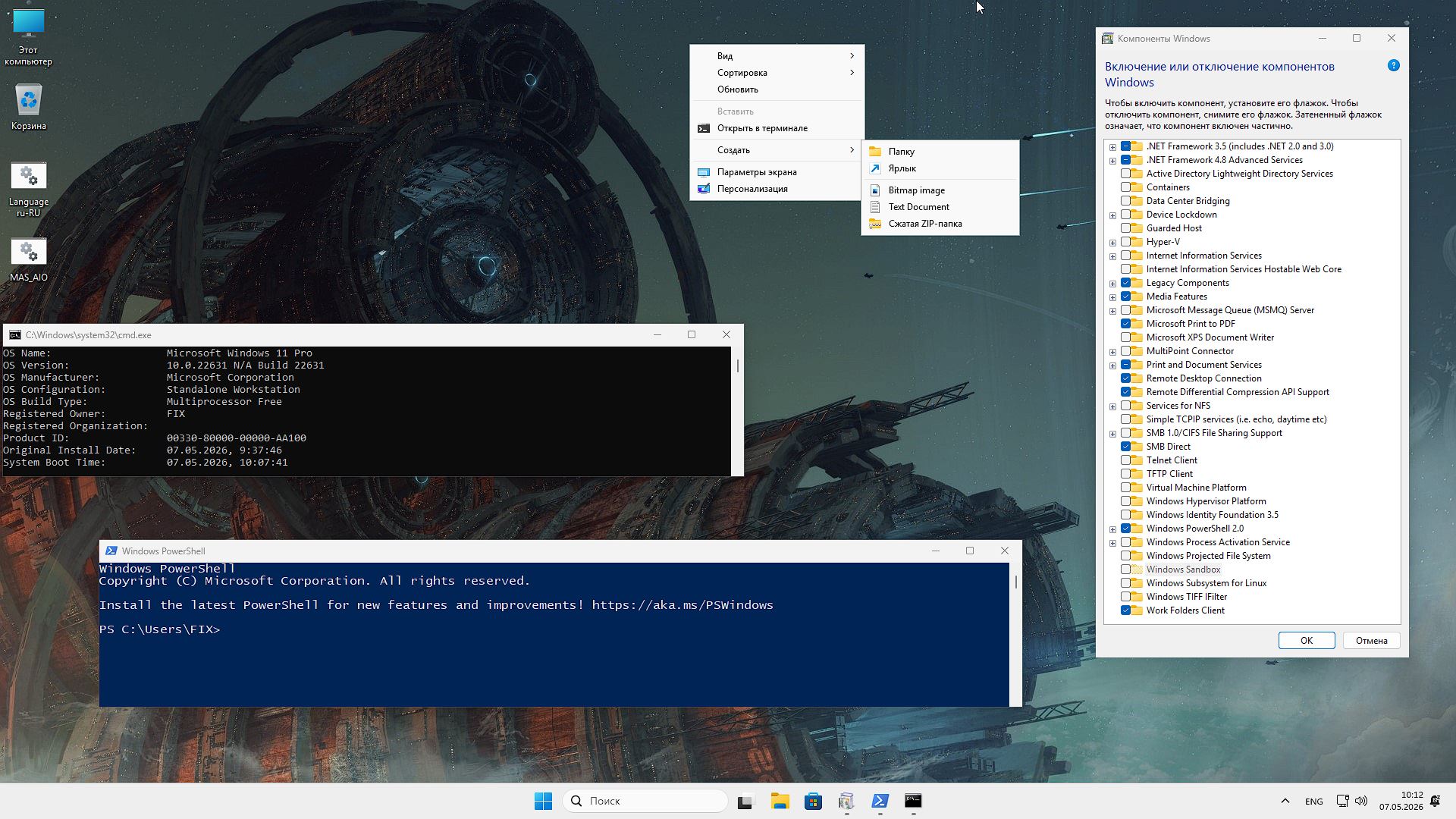Screen dimensions: 1456x819
Task: Open Персонализация from the context menu
Action: pyautogui.click(x=777, y=189)
